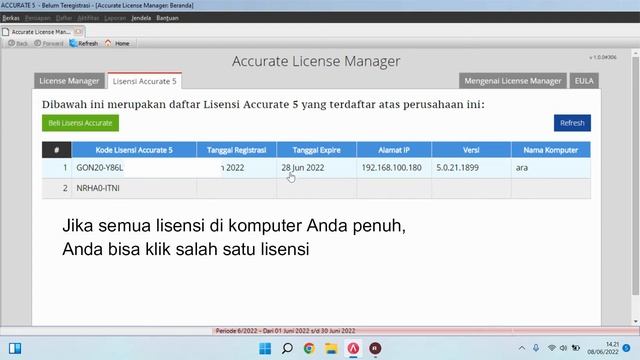Click the microphone tray icon
Viewport: 640px width, 360px height.
tap(536, 348)
